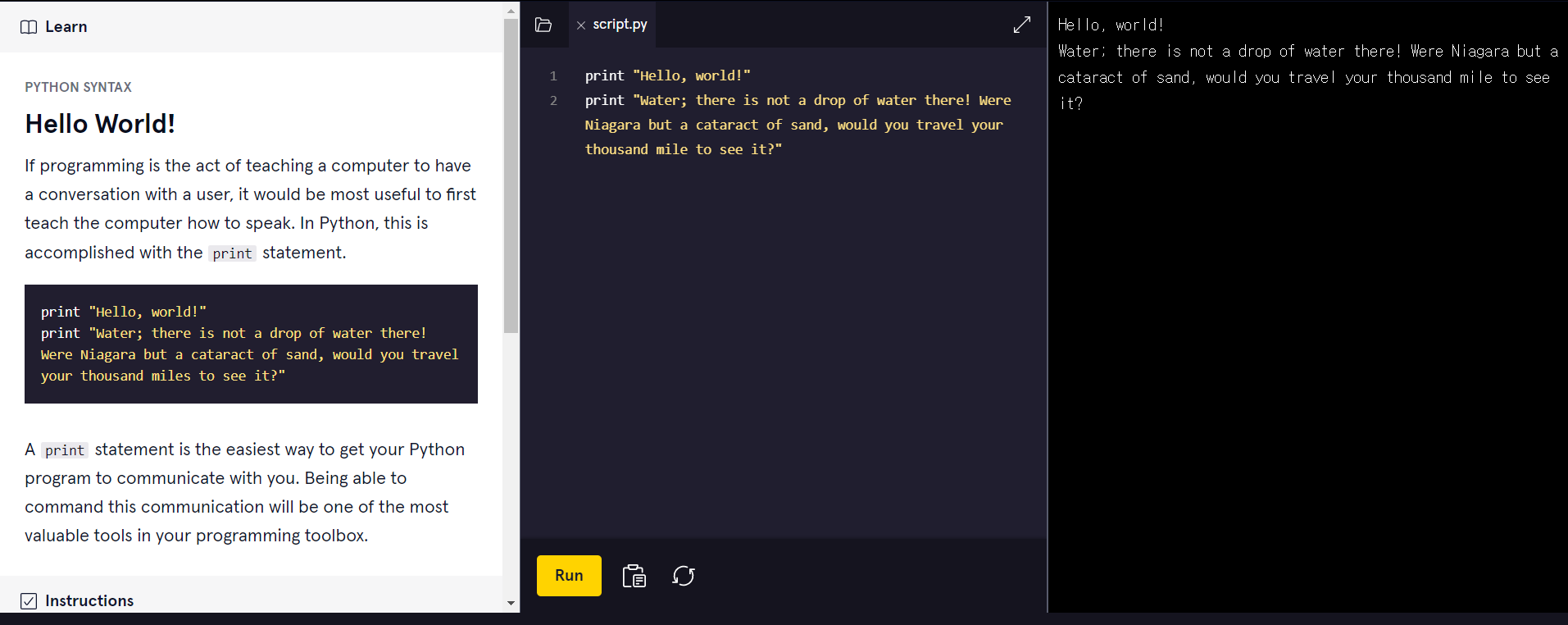Image resolution: width=1568 pixels, height=625 pixels.
Task: Click editor line ending "mile to see it?"
Action: 683,149
